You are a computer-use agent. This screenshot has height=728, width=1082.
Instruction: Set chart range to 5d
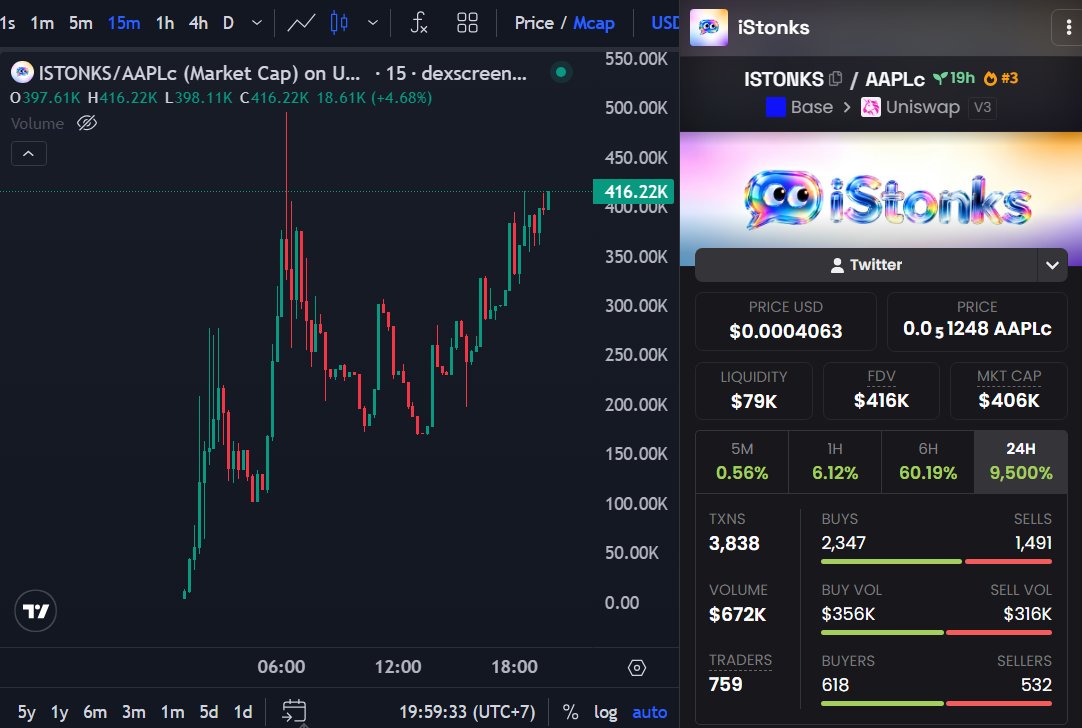coord(208,712)
